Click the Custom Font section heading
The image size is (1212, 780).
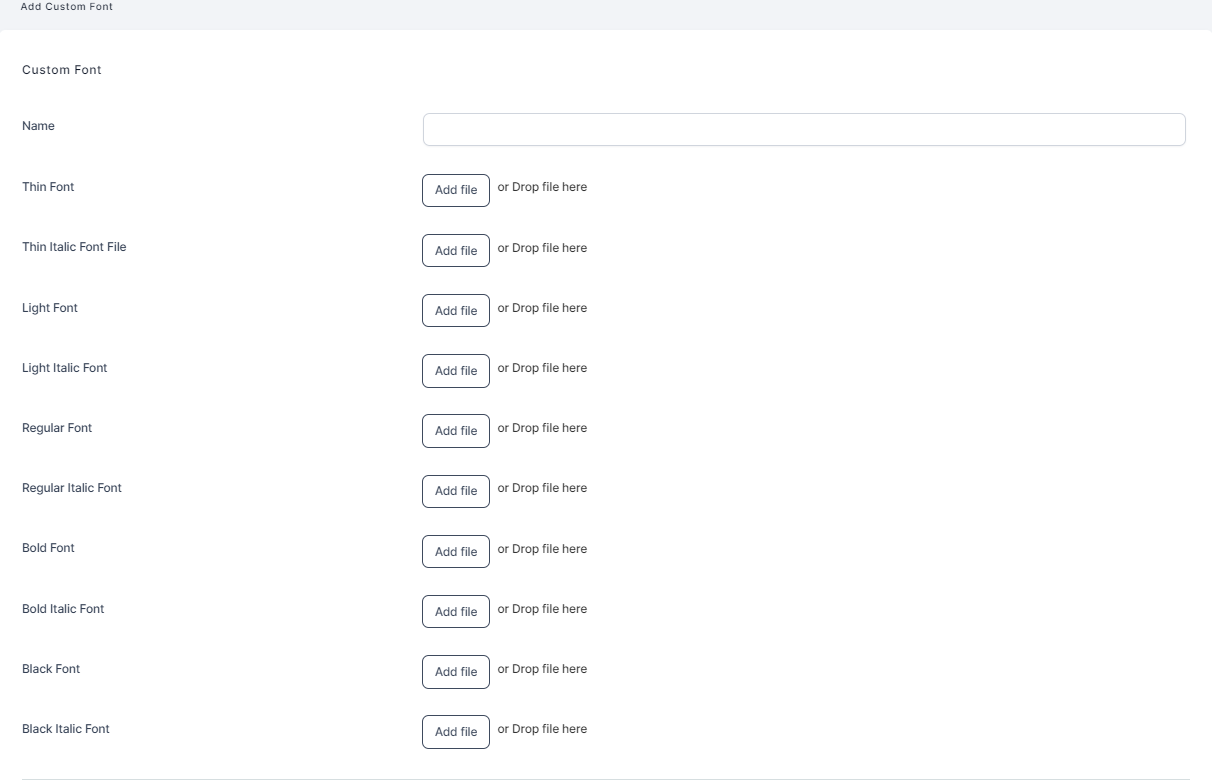pyautogui.click(x=62, y=70)
